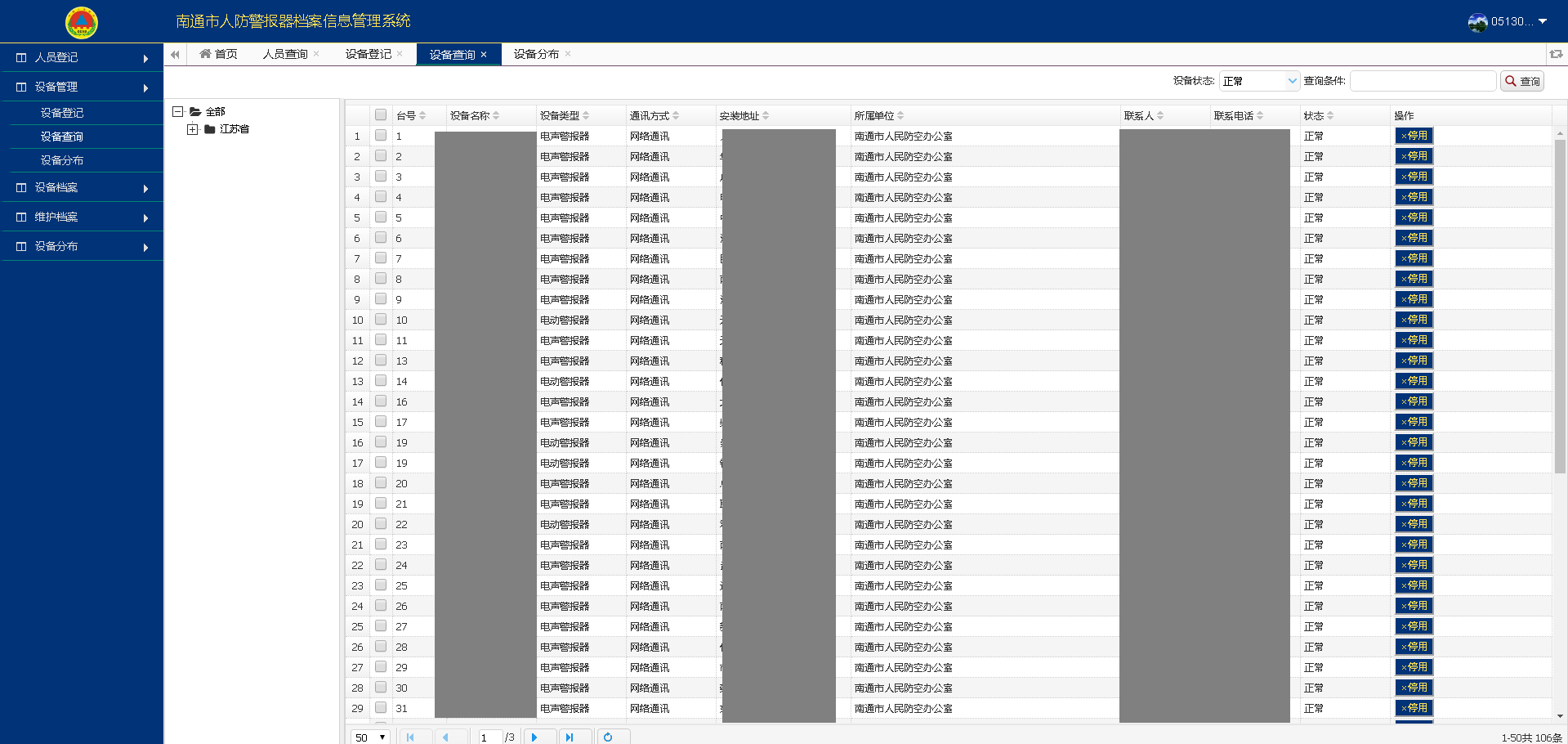Go to first page of results
The width and height of the screenshot is (1568, 744).
pos(410,737)
